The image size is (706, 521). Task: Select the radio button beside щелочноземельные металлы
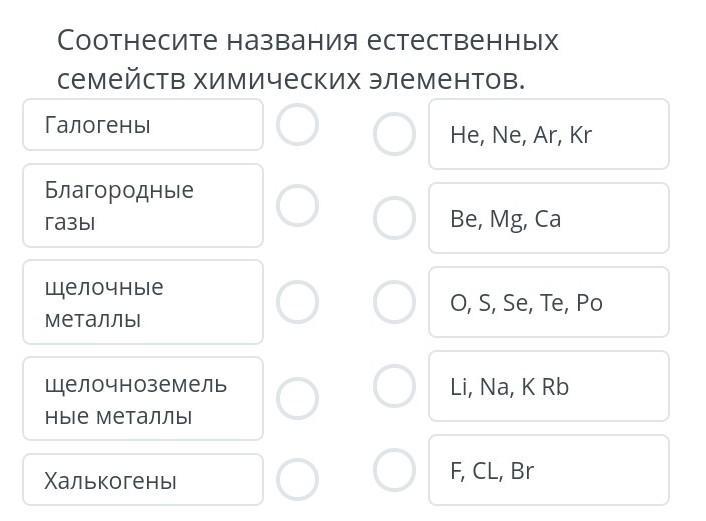tap(297, 398)
